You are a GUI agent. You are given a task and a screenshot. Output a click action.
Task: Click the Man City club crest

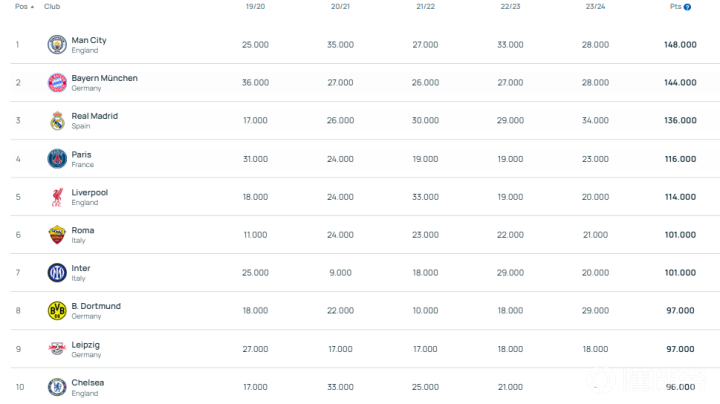(57, 45)
